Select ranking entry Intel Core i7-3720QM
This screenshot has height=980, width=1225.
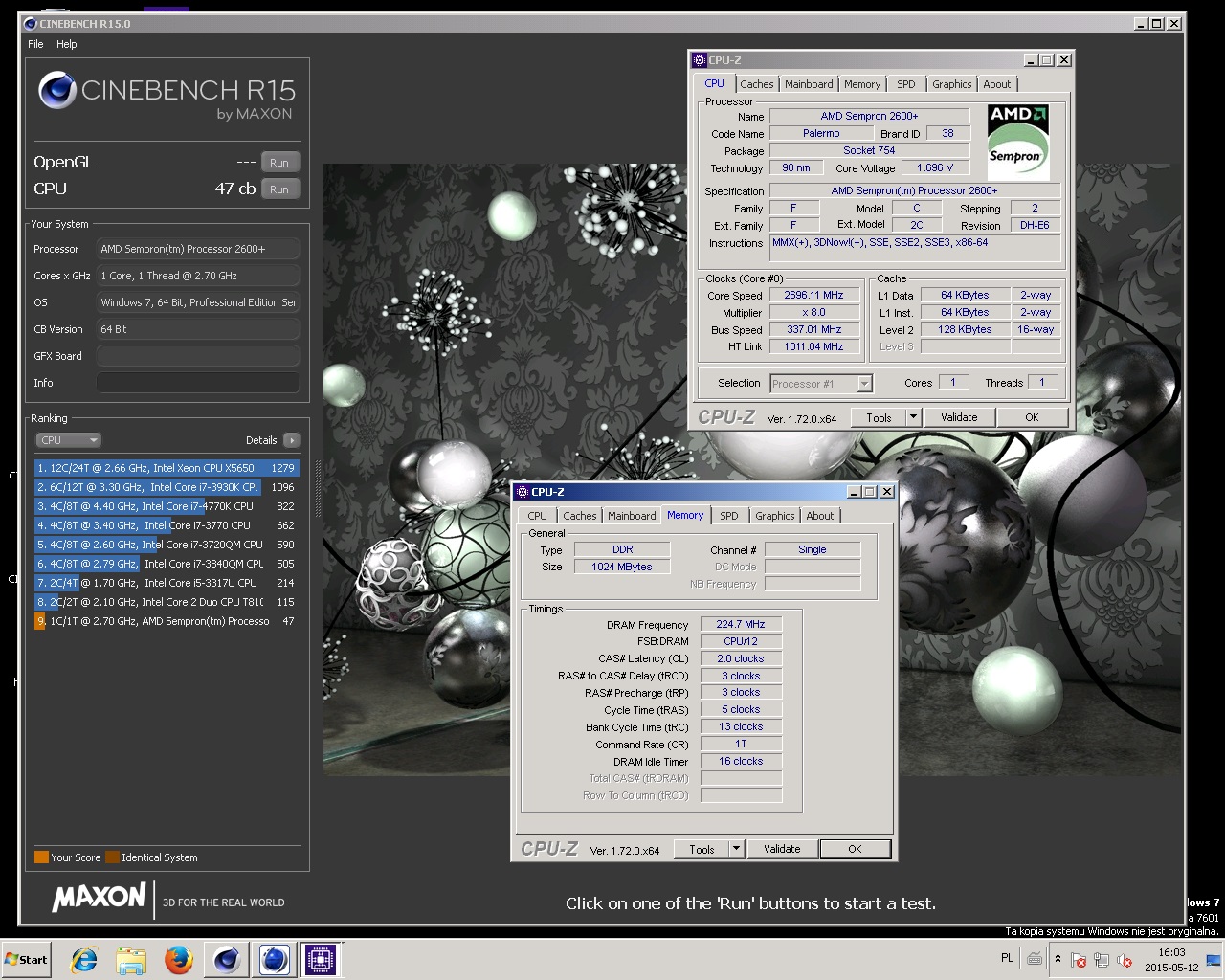click(x=167, y=545)
